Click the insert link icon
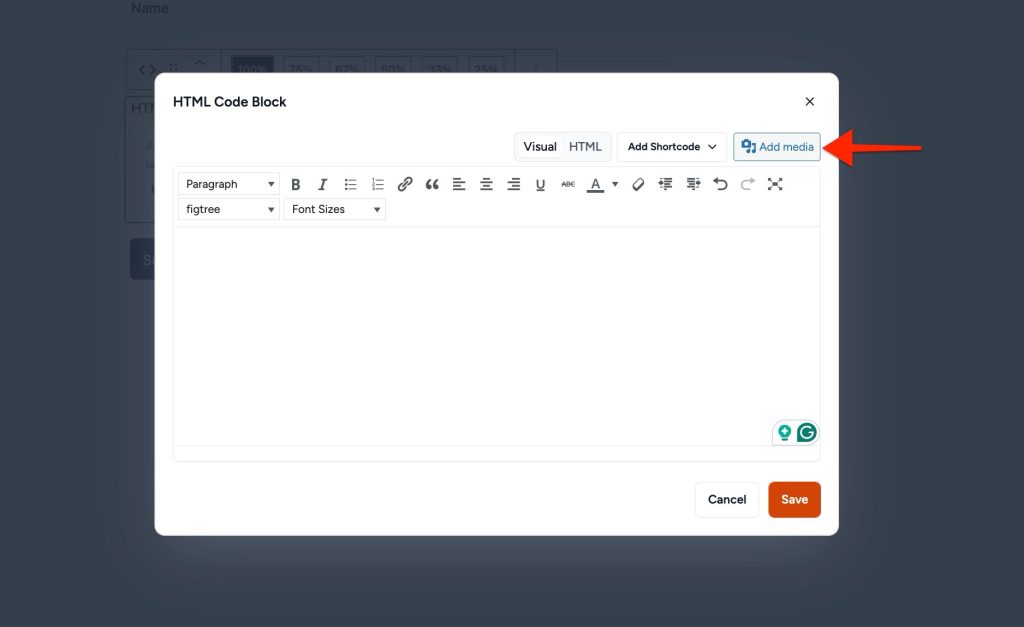This screenshot has width=1024, height=627. pos(405,184)
